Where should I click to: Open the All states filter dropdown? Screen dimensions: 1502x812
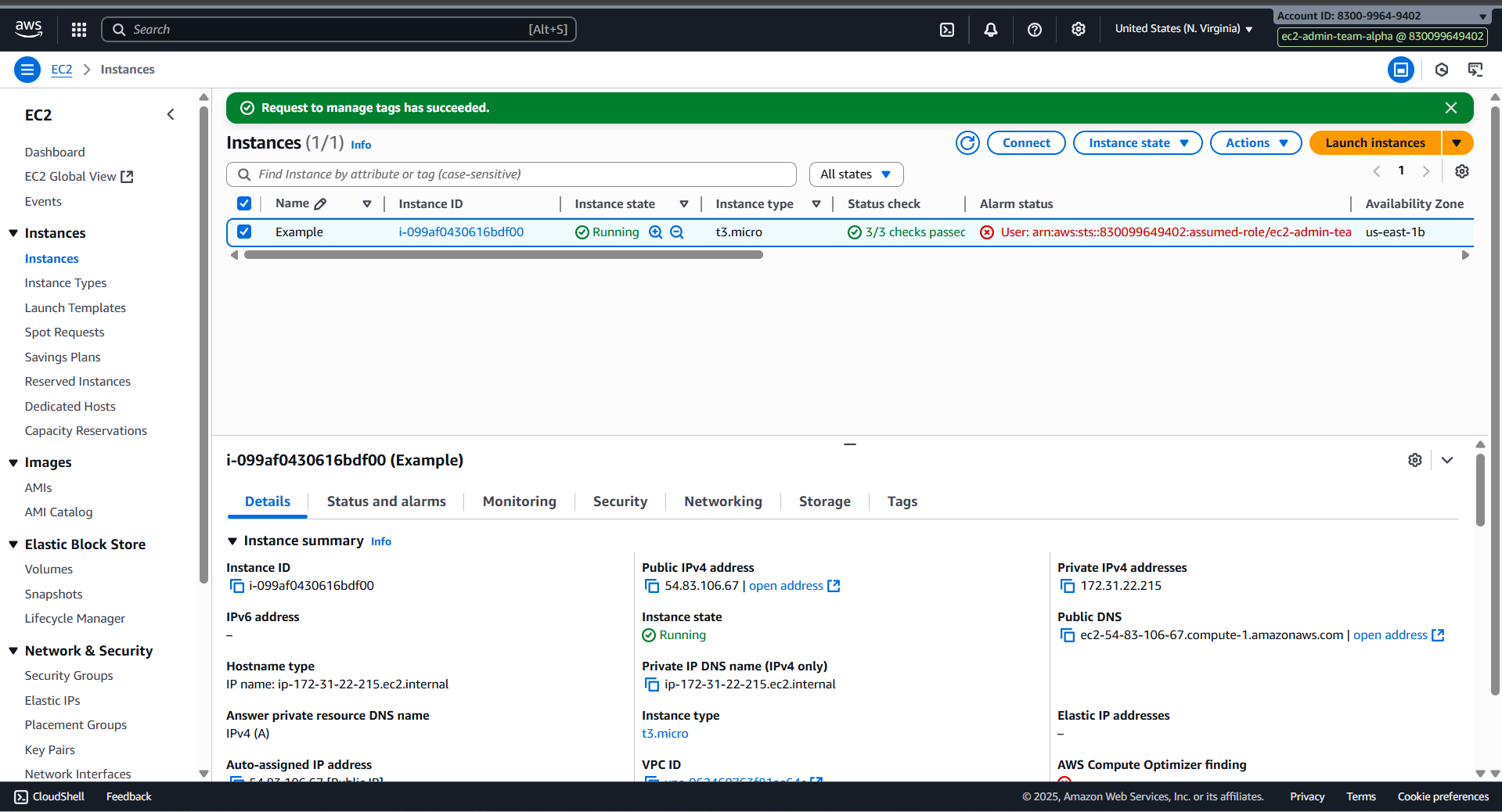tap(855, 174)
